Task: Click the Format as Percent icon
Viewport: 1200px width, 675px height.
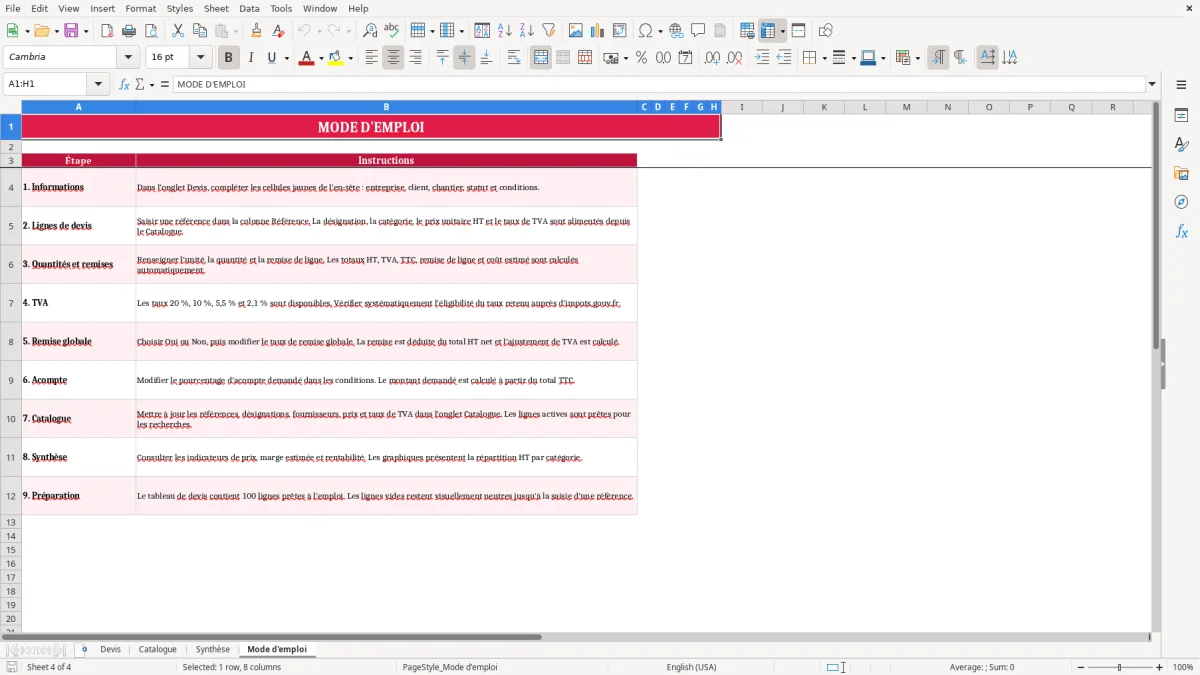Action: 641,58
